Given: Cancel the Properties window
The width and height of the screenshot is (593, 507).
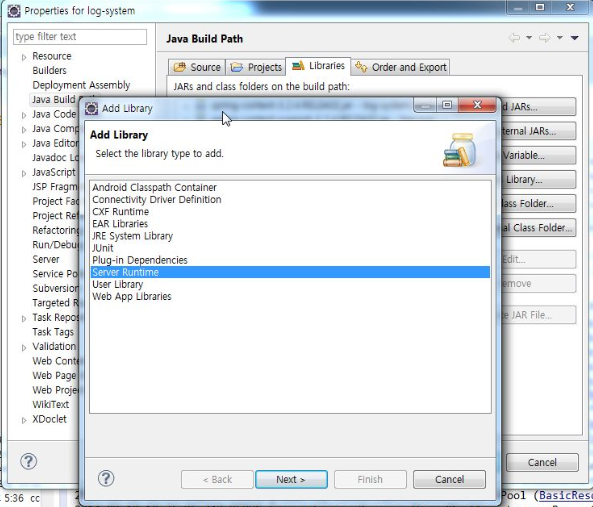Looking at the screenshot, I should tap(542, 462).
